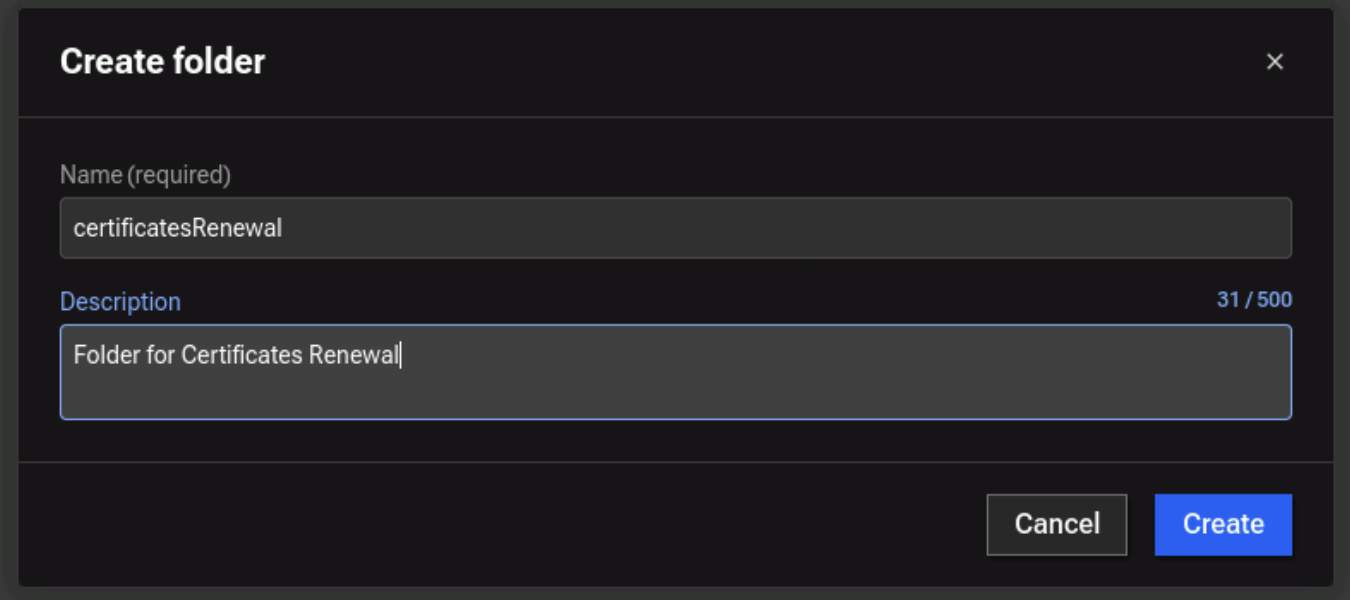The image size is (1350, 600).
Task: Focus the Name input field
Action: coord(675,228)
